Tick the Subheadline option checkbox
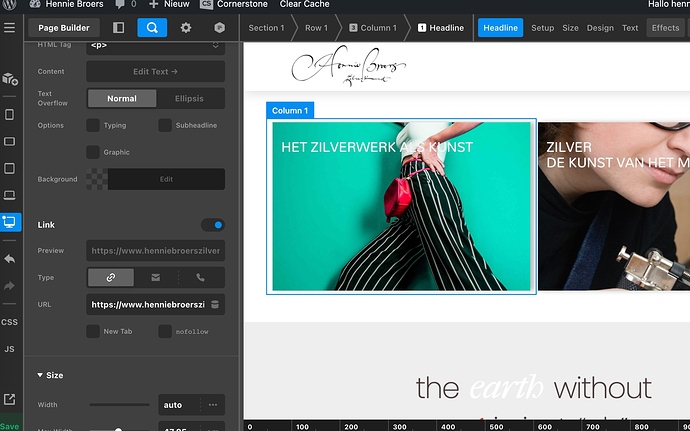690x431 pixels. 165,125
